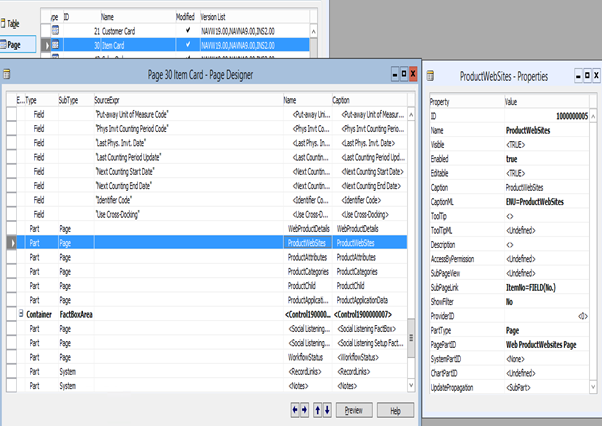Viewport: 602px width, 426px height.
Task: Click the PartType property value Page
Action: coord(546,330)
